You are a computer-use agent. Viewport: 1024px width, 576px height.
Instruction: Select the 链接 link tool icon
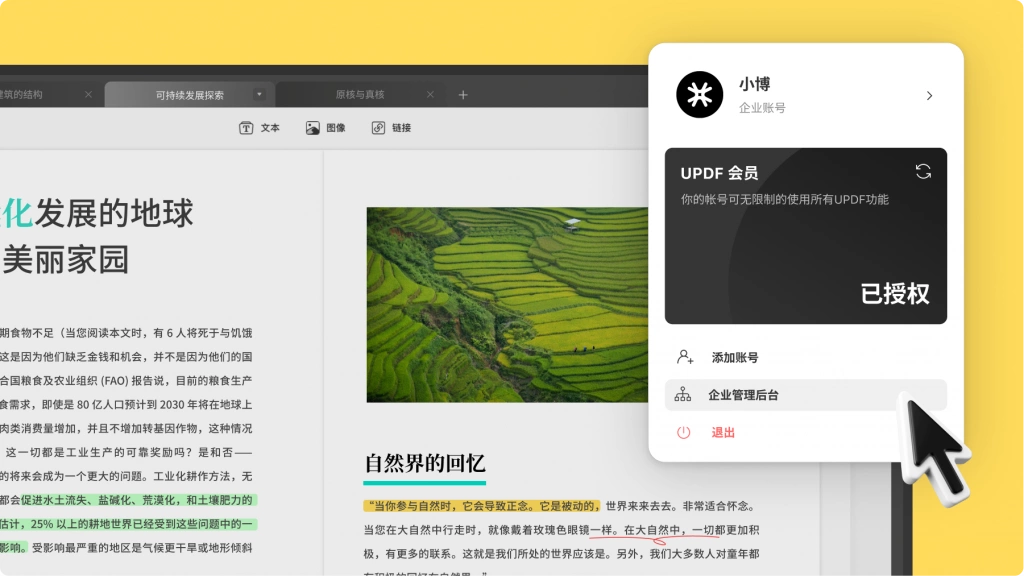tap(378, 128)
